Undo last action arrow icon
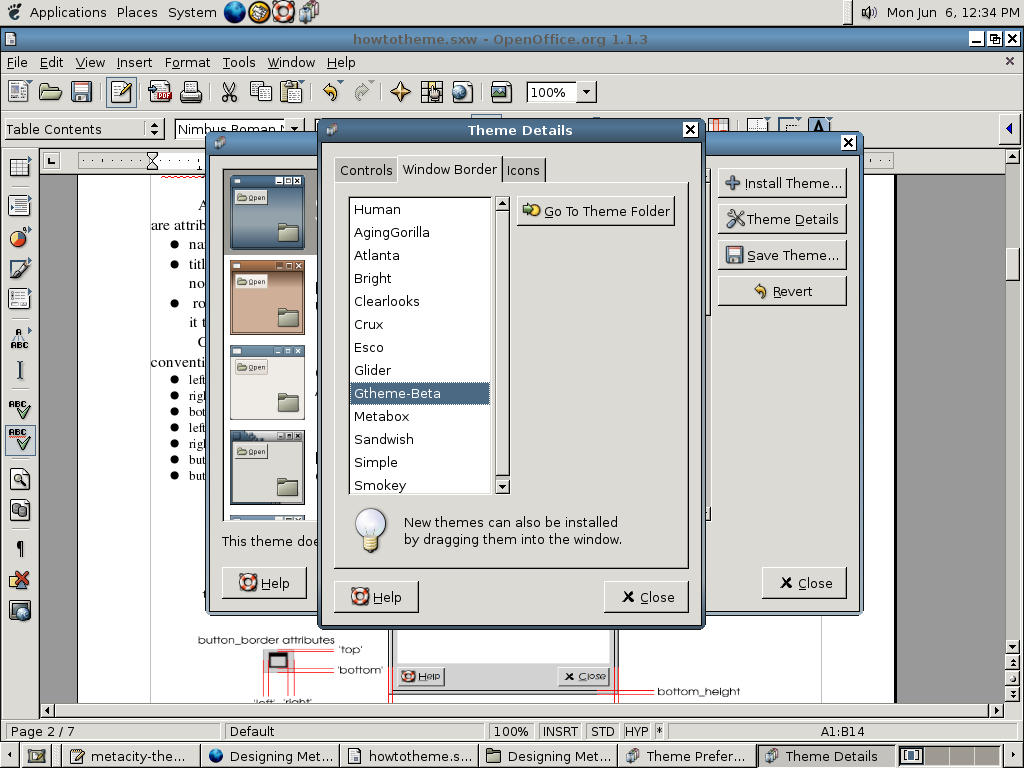The image size is (1024, 768). click(330, 91)
